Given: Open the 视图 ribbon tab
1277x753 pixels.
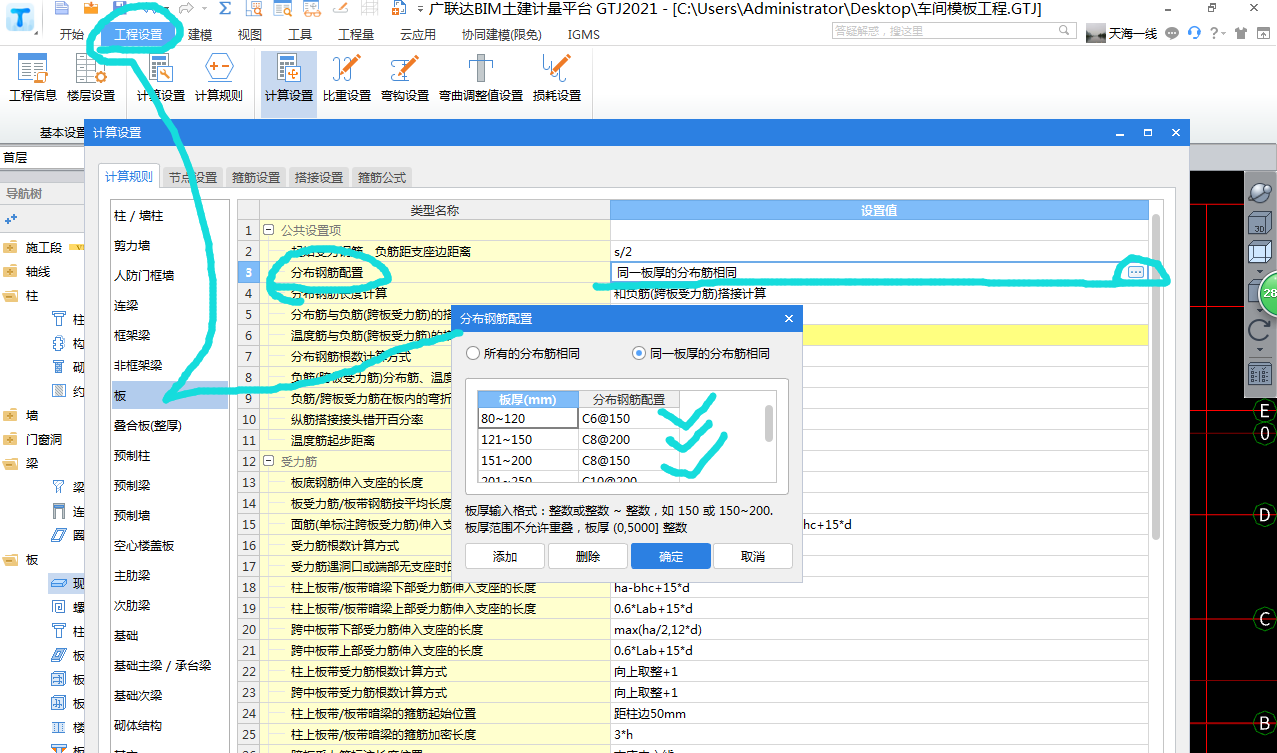Looking at the screenshot, I should [249, 34].
